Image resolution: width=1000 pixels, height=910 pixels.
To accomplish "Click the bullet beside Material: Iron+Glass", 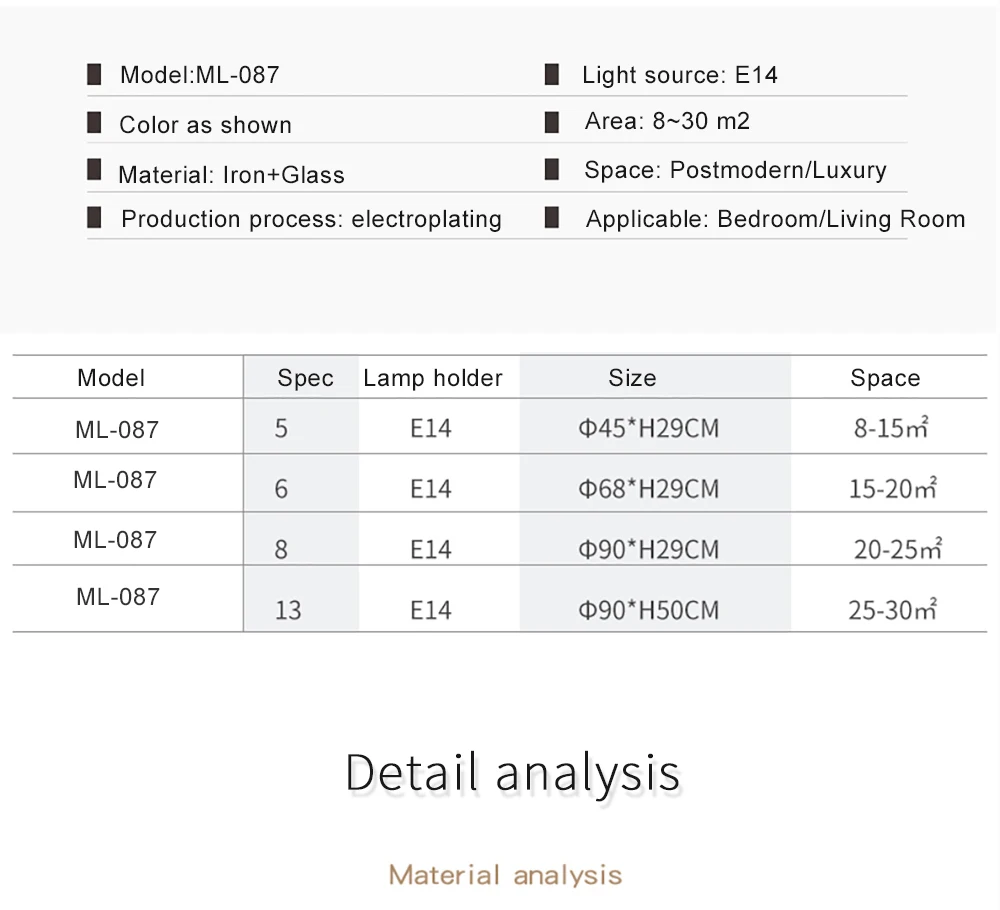I will [94, 170].
